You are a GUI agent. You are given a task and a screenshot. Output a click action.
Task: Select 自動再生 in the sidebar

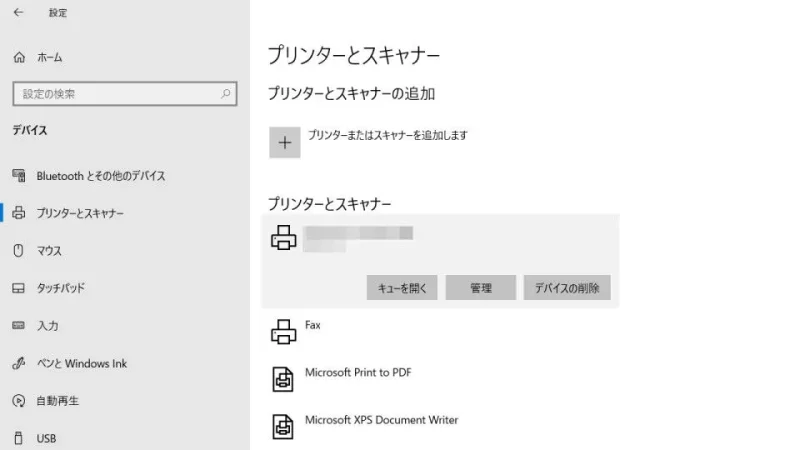pos(57,401)
